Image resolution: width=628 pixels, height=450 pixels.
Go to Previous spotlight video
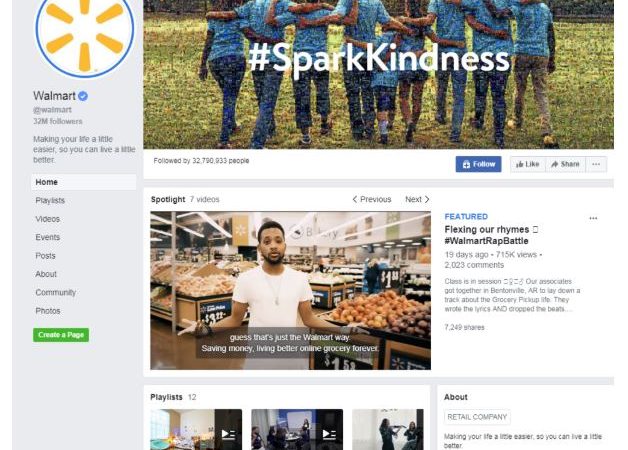tap(372, 199)
